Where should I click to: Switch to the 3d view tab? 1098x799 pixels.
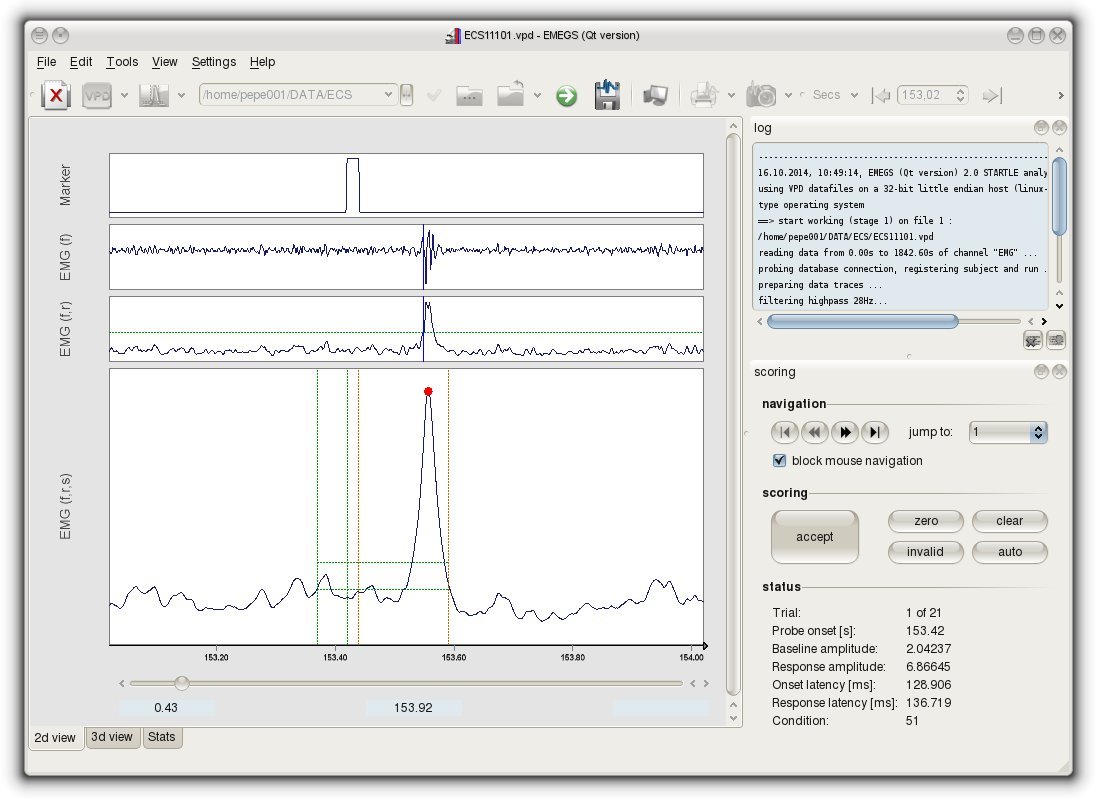[111, 738]
